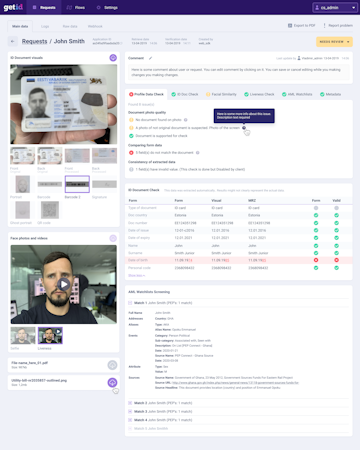Open the Requests section in top navigation
The height and width of the screenshot is (450, 360).
pos(44,7)
